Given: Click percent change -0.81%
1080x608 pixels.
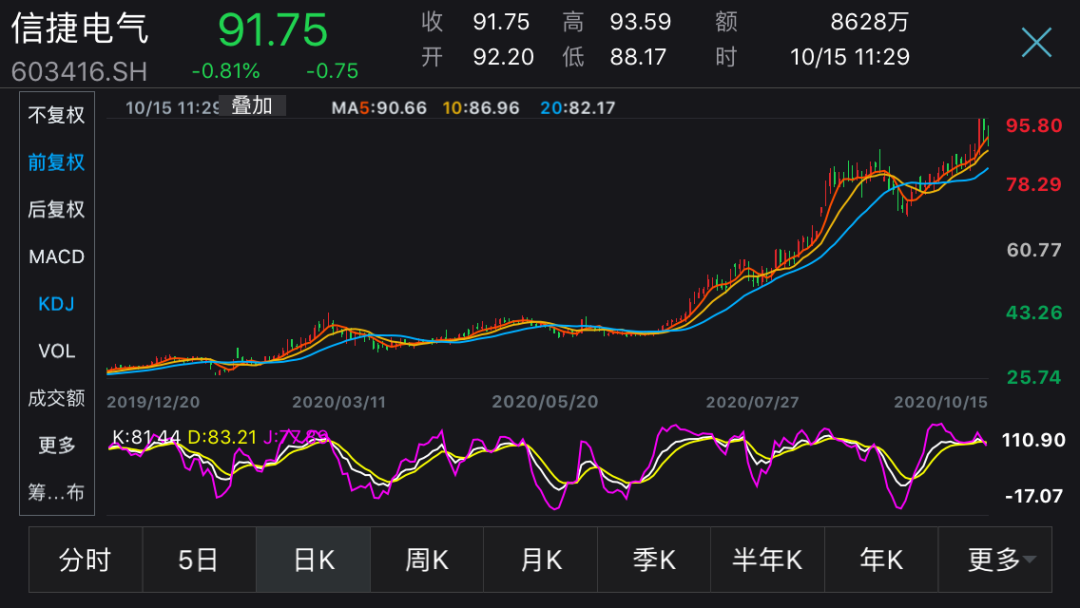Looking at the screenshot, I should 226,71.
